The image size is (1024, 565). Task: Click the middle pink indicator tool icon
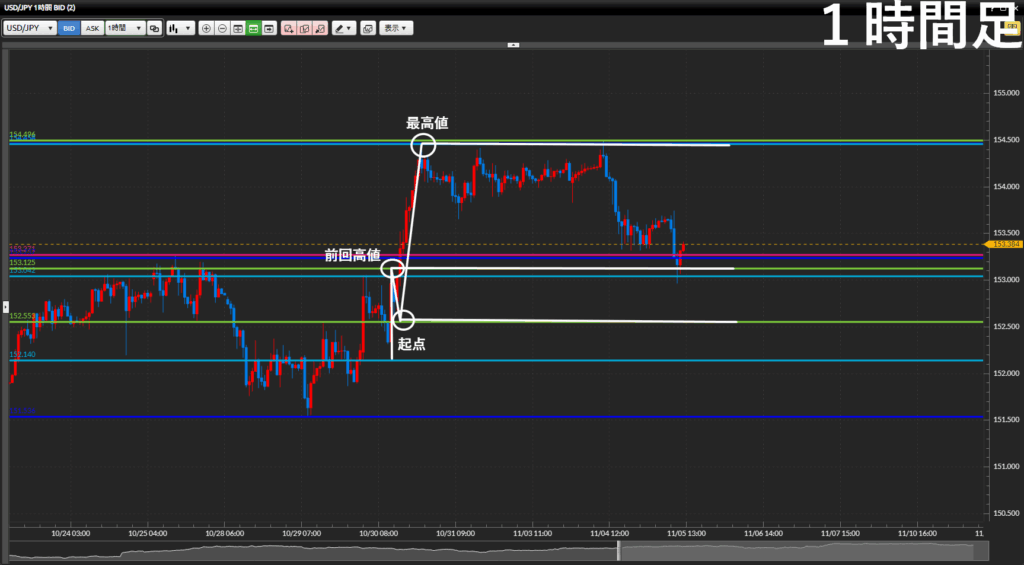pos(304,29)
